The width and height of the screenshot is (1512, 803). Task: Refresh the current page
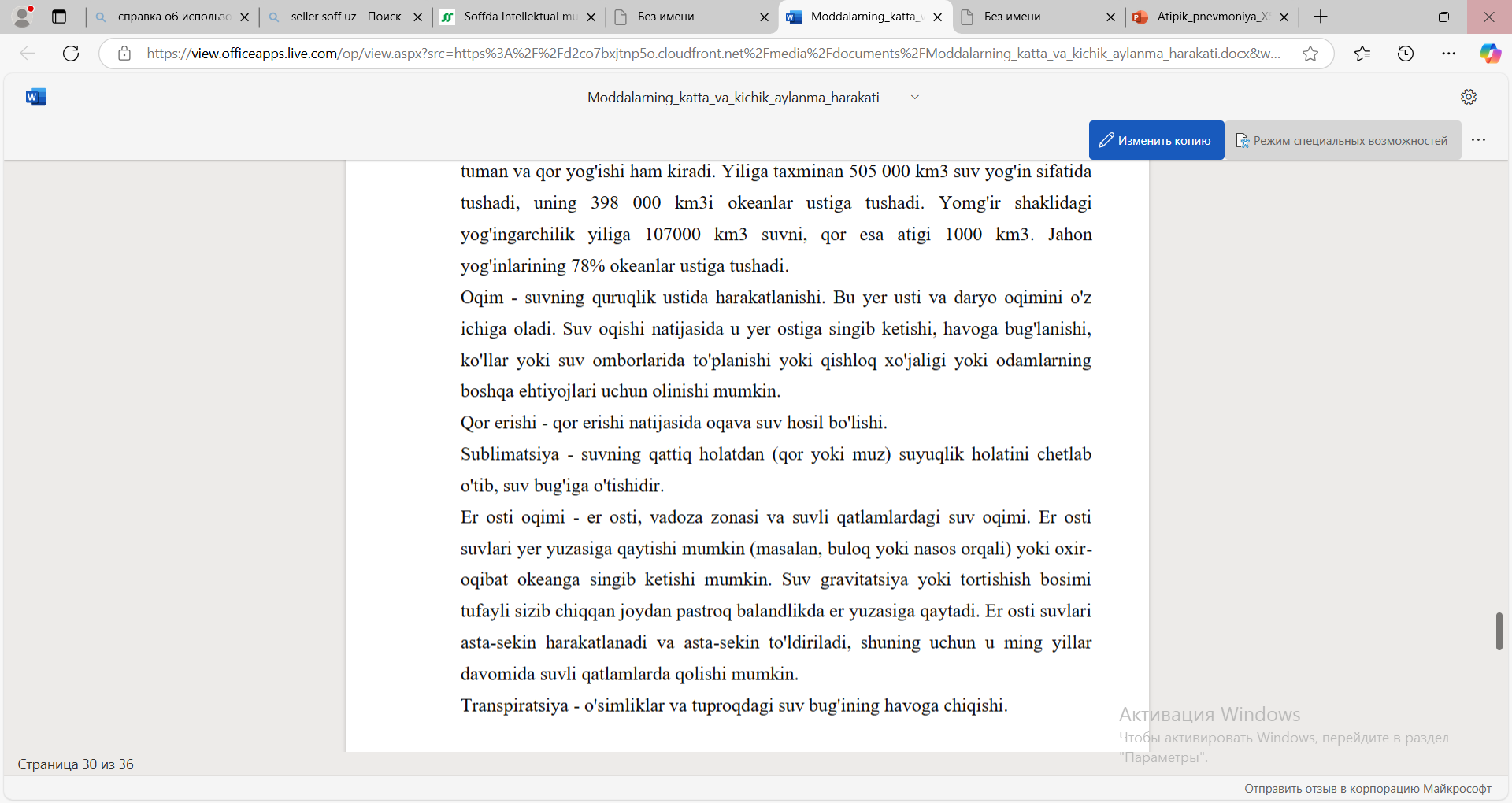pos(71,54)
